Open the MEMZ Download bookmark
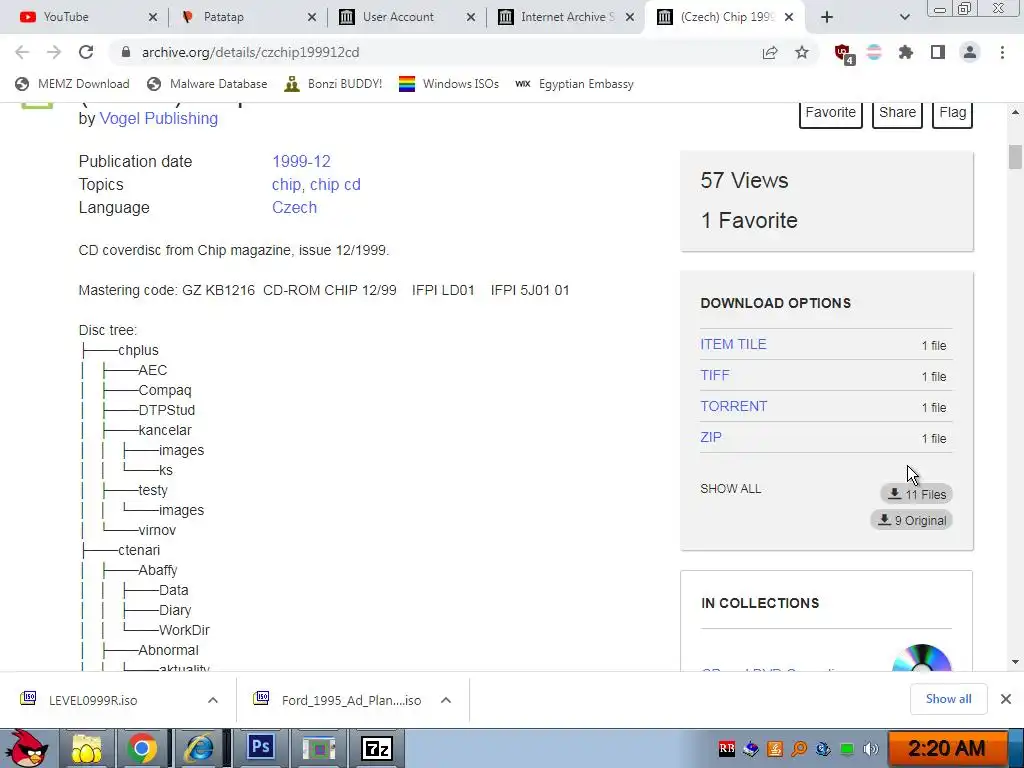The width and height of the screenshot is (1024, 768). [x=72, y=84]
